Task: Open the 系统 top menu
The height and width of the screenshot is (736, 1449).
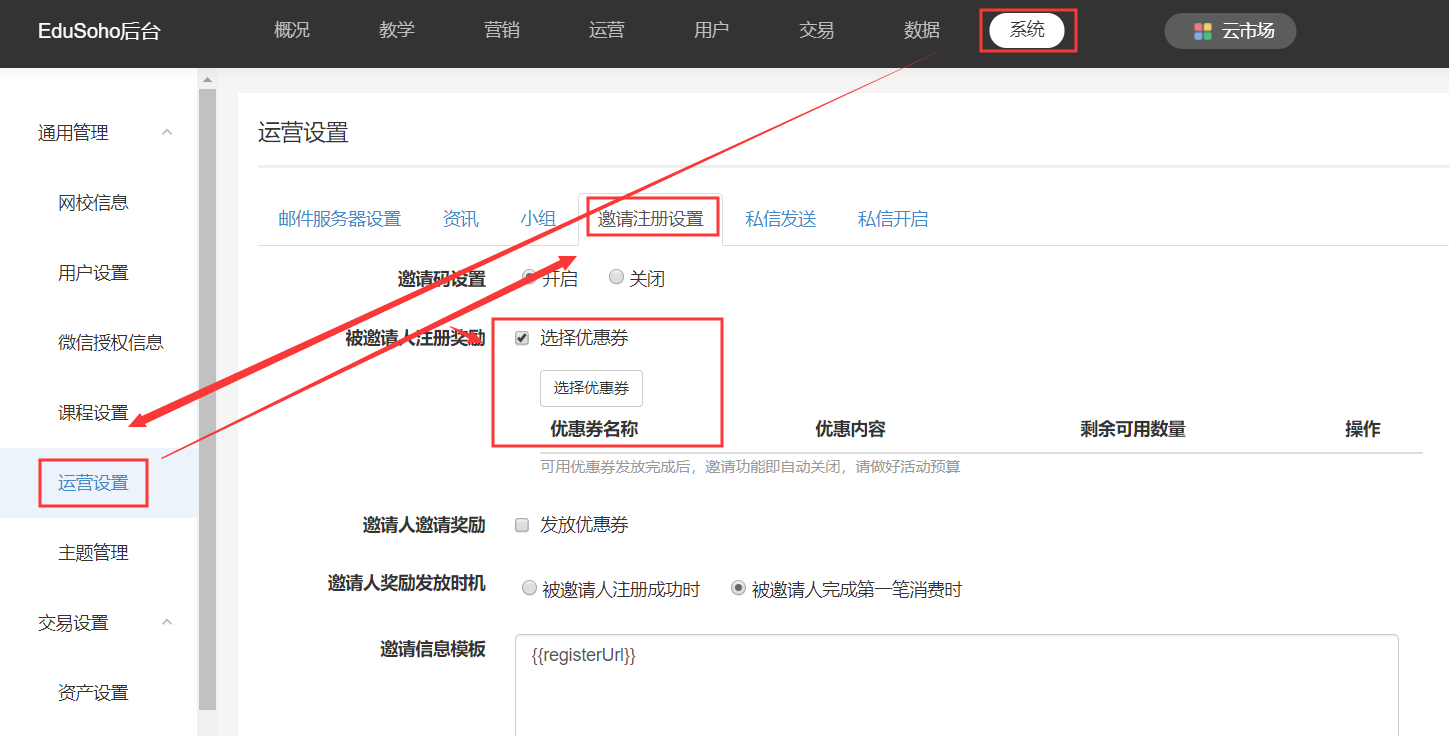Action: (x=1027, y=30)
